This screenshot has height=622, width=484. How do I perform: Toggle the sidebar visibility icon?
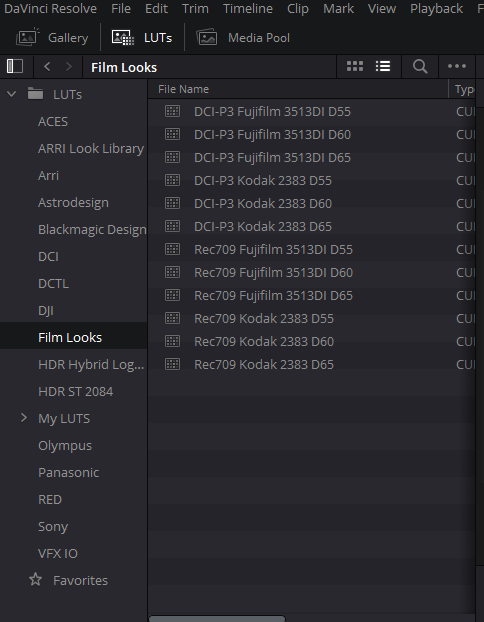15,66
